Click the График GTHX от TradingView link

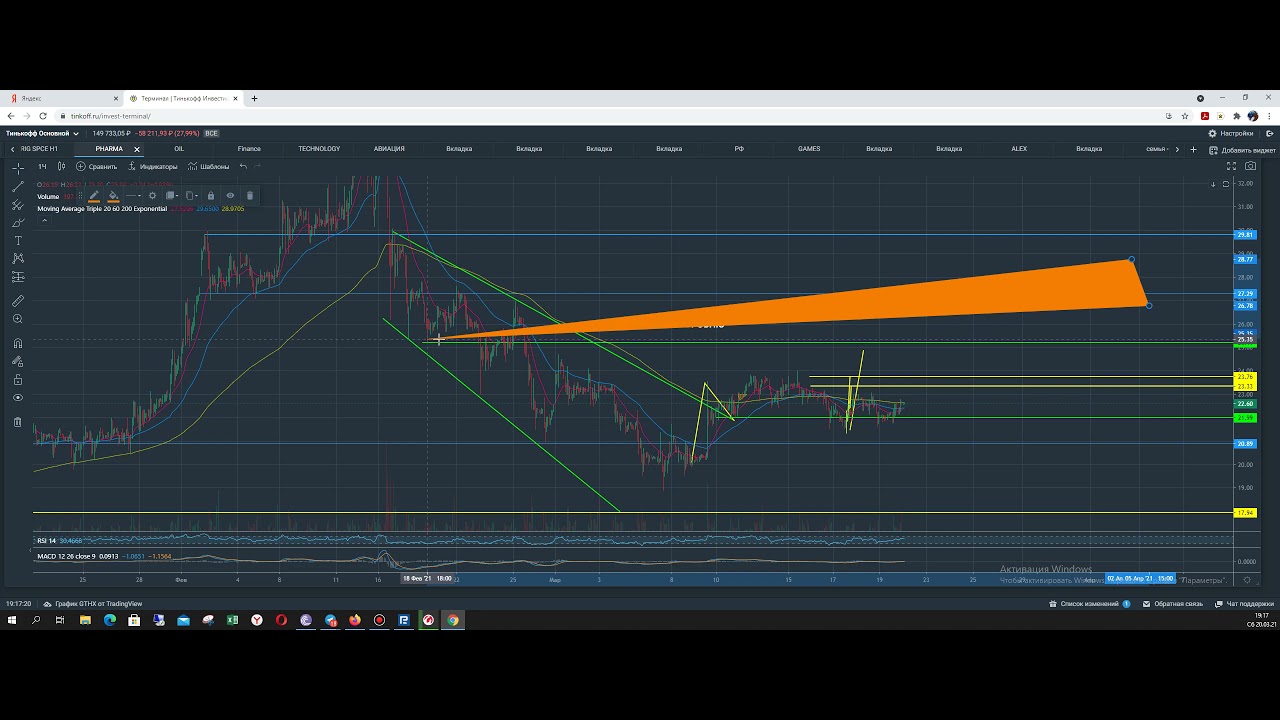click(x=93, y=604)
